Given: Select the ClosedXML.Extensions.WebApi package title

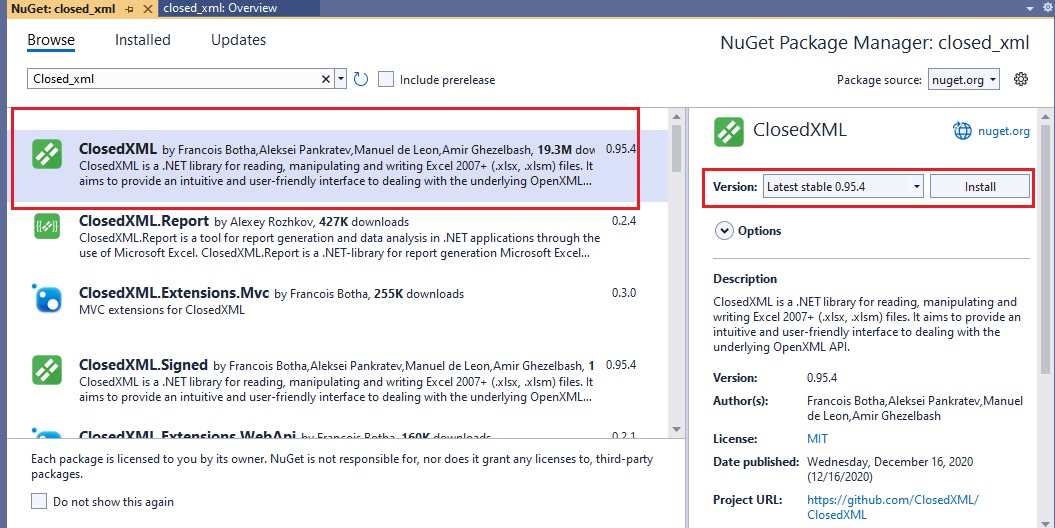Looking at the screenshot, I should (x=188, y=436).
